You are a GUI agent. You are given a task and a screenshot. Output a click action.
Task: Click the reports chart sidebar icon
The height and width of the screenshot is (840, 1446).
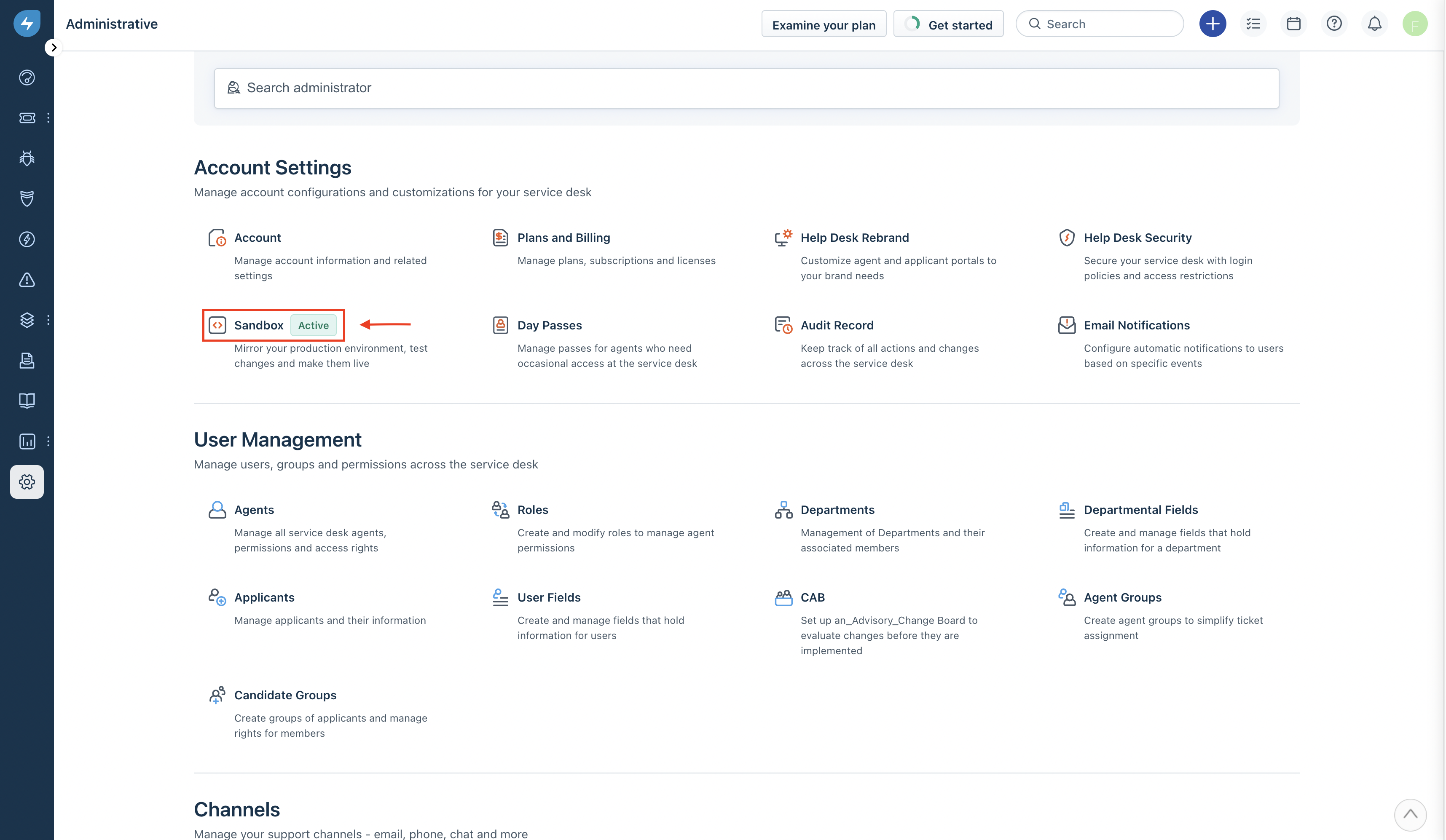[27, 441]
